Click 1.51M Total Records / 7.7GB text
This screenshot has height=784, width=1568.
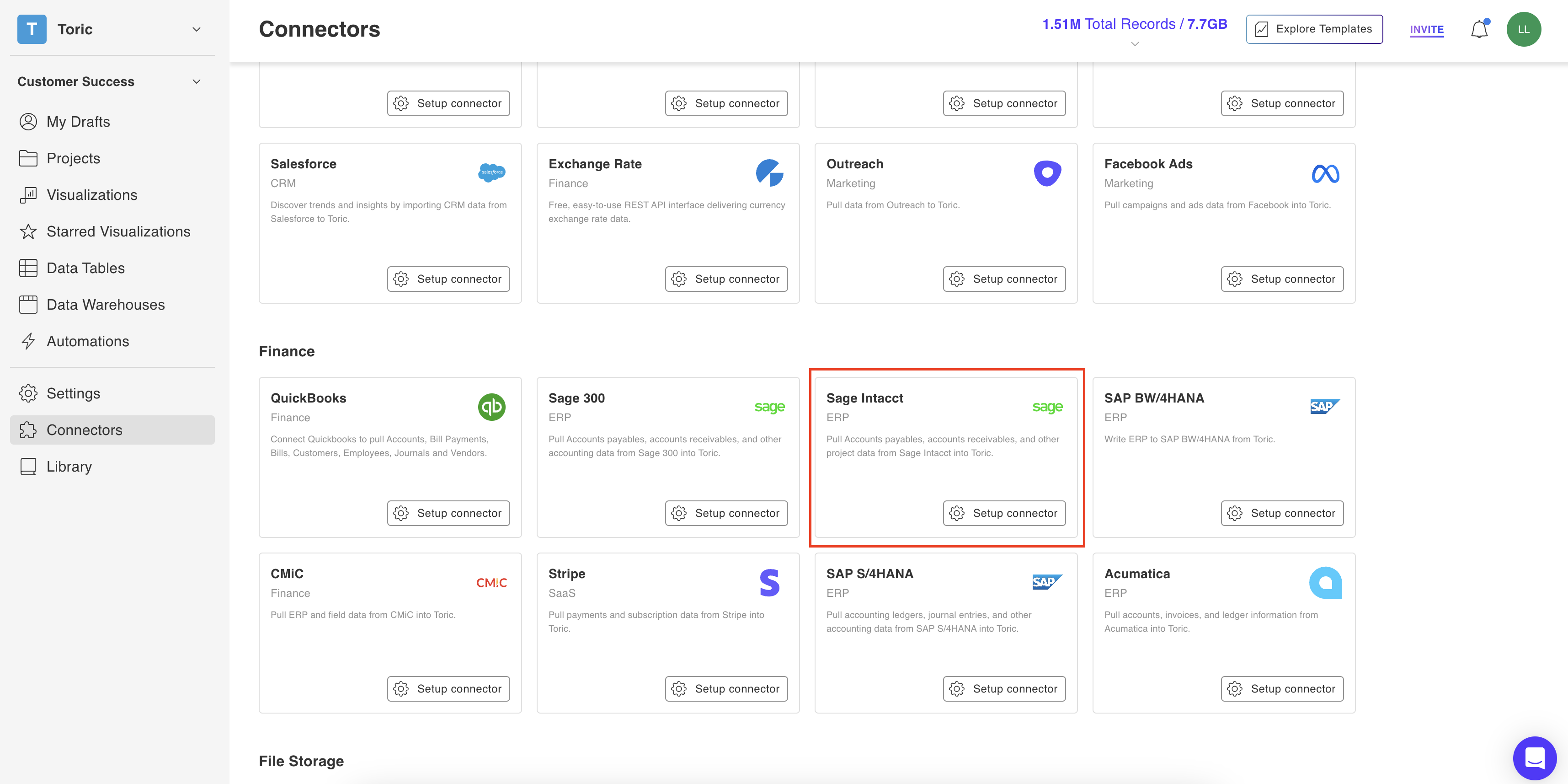(1135, 24)
